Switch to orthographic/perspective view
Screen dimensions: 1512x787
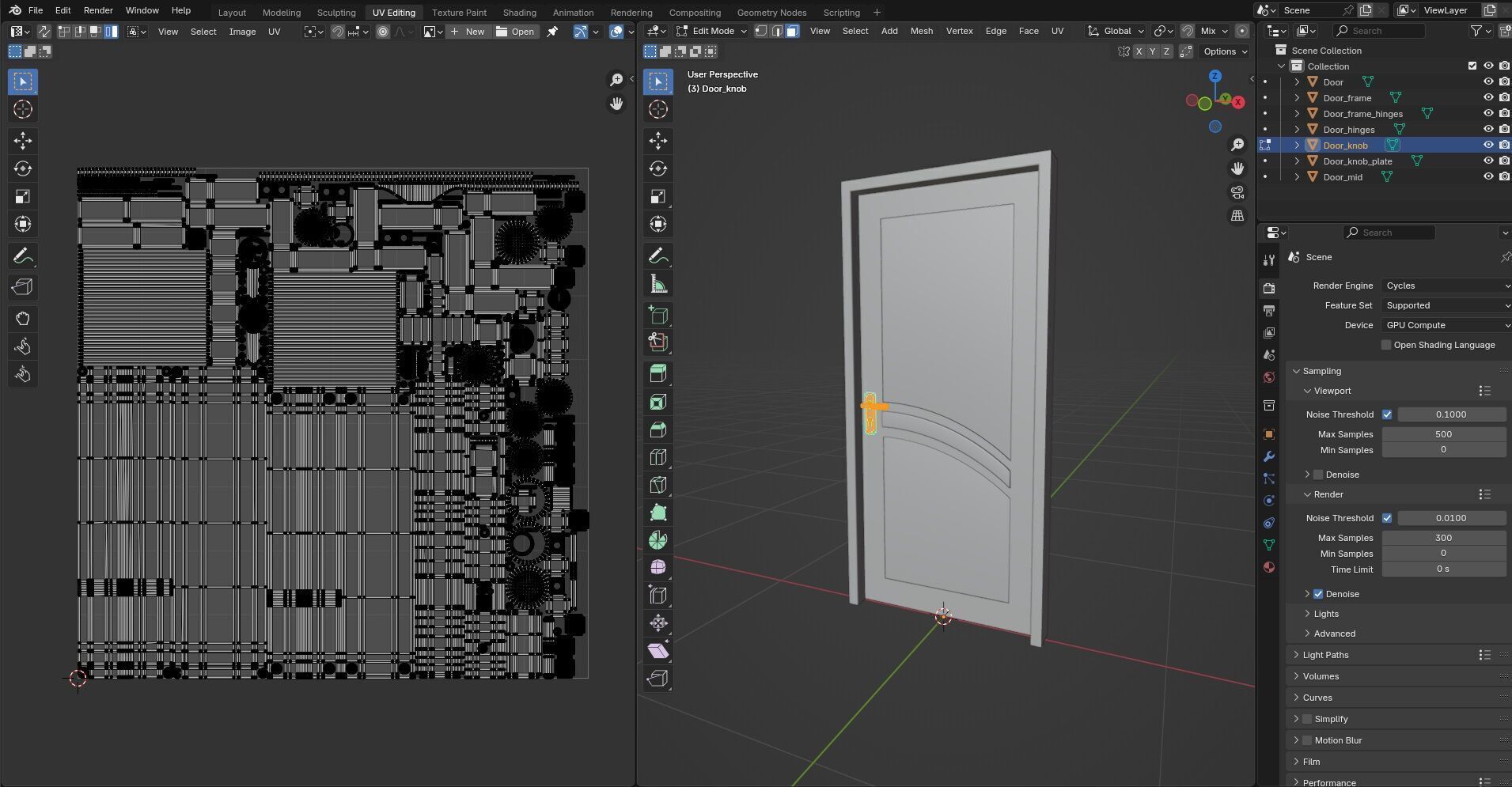tap(1237, 216)
